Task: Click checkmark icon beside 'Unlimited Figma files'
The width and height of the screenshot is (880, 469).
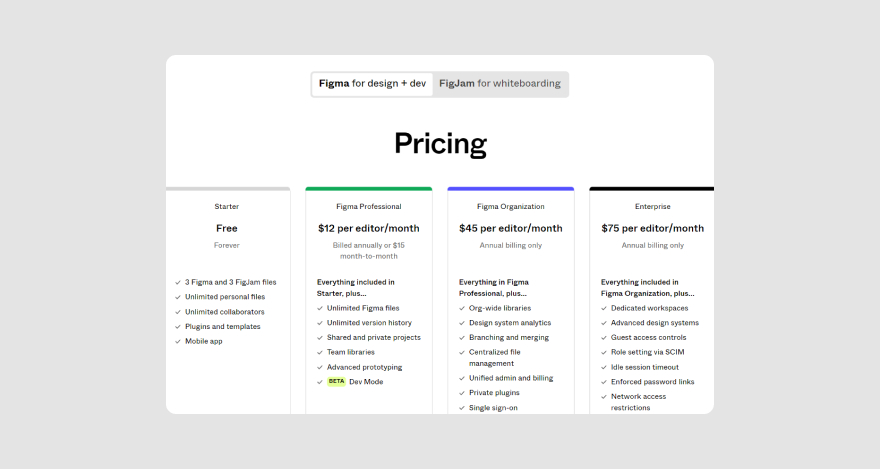Action: 320,308
